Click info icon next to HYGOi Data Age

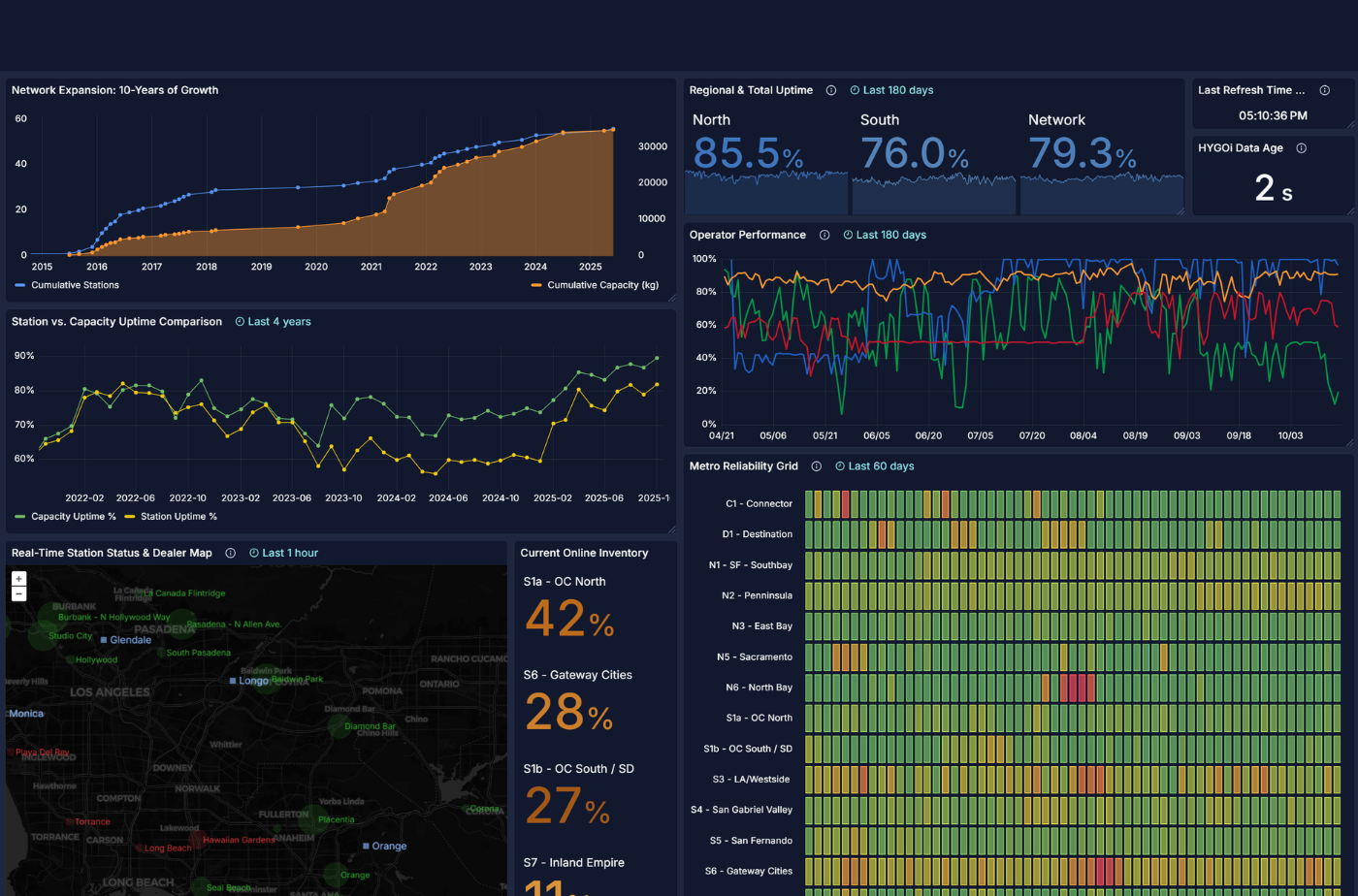[1302, 148]
